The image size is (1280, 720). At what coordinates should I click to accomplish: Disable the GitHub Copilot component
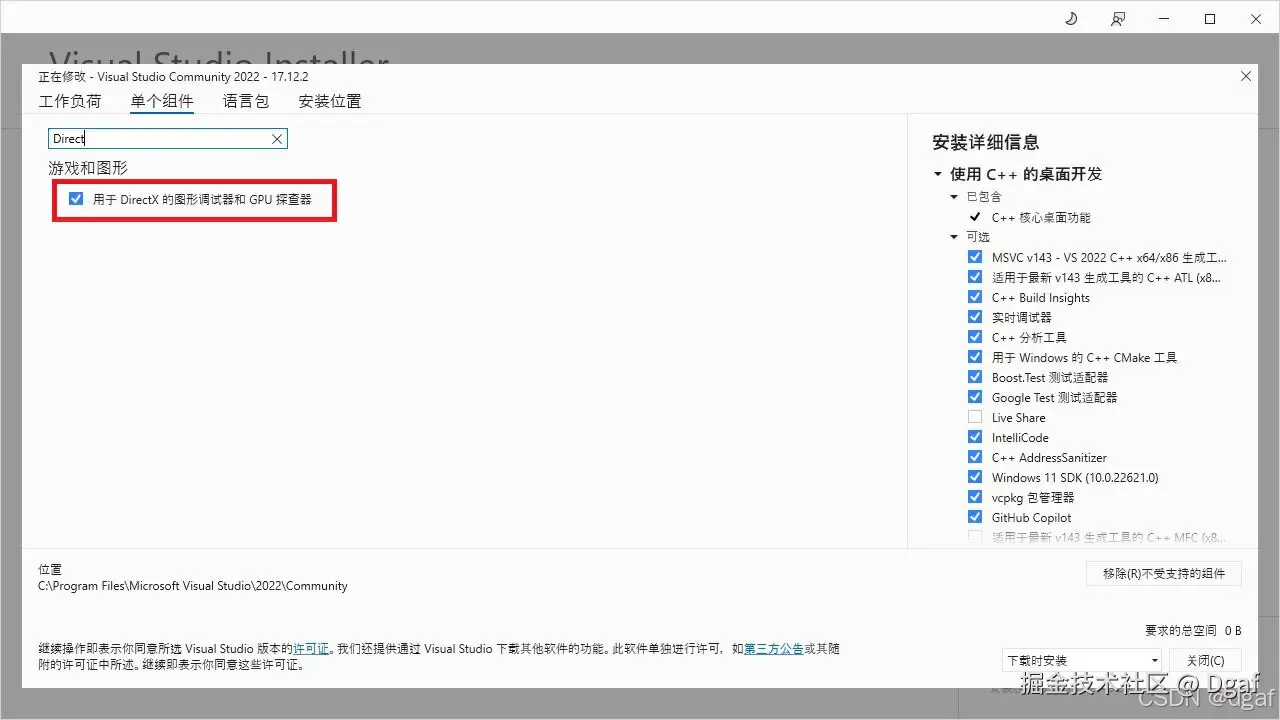(x=975, y=516)
